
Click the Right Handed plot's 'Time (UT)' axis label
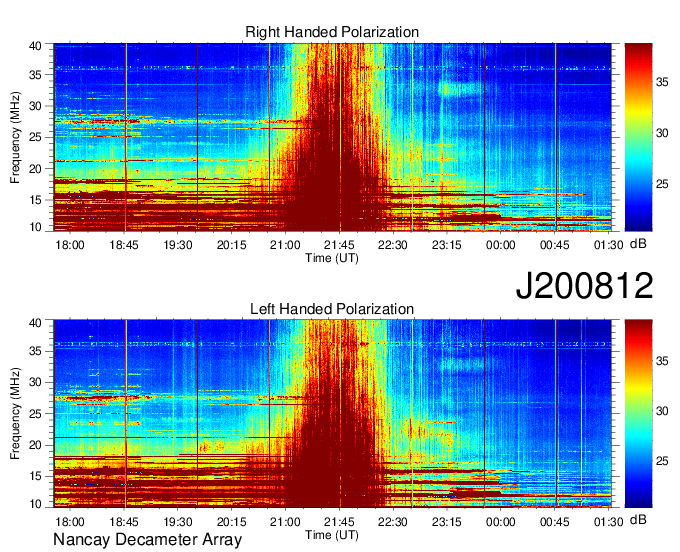click(x=332, y=258)
